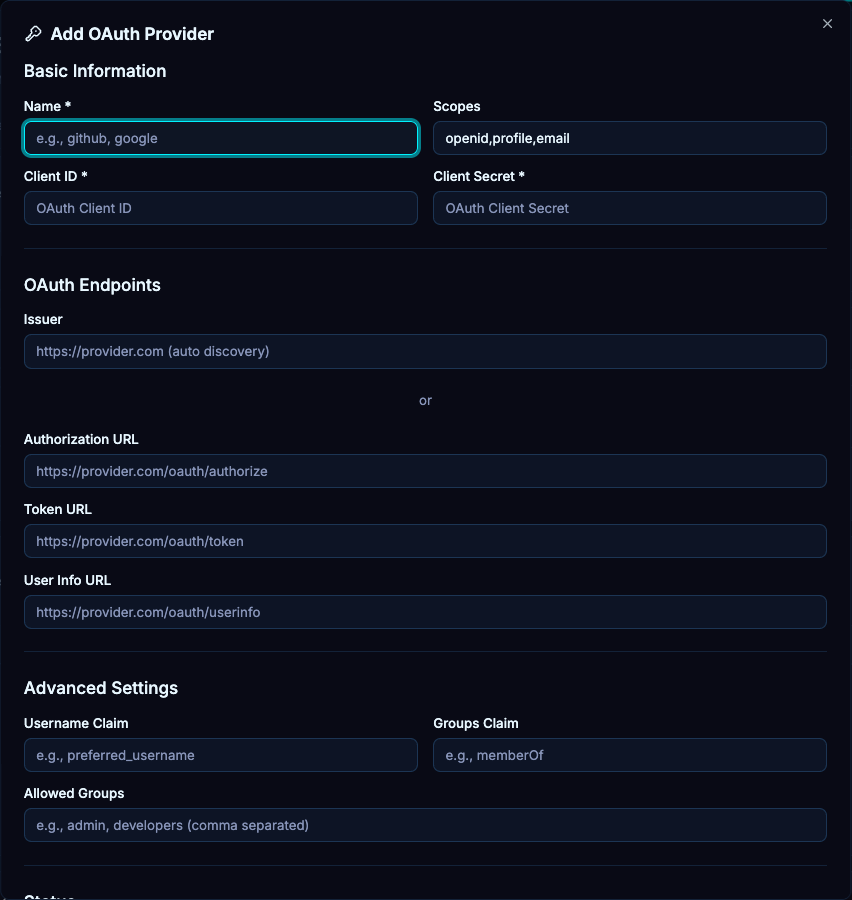Click the 'Client ID *' label
Screen dimensions: 852x900
[56, 176]
